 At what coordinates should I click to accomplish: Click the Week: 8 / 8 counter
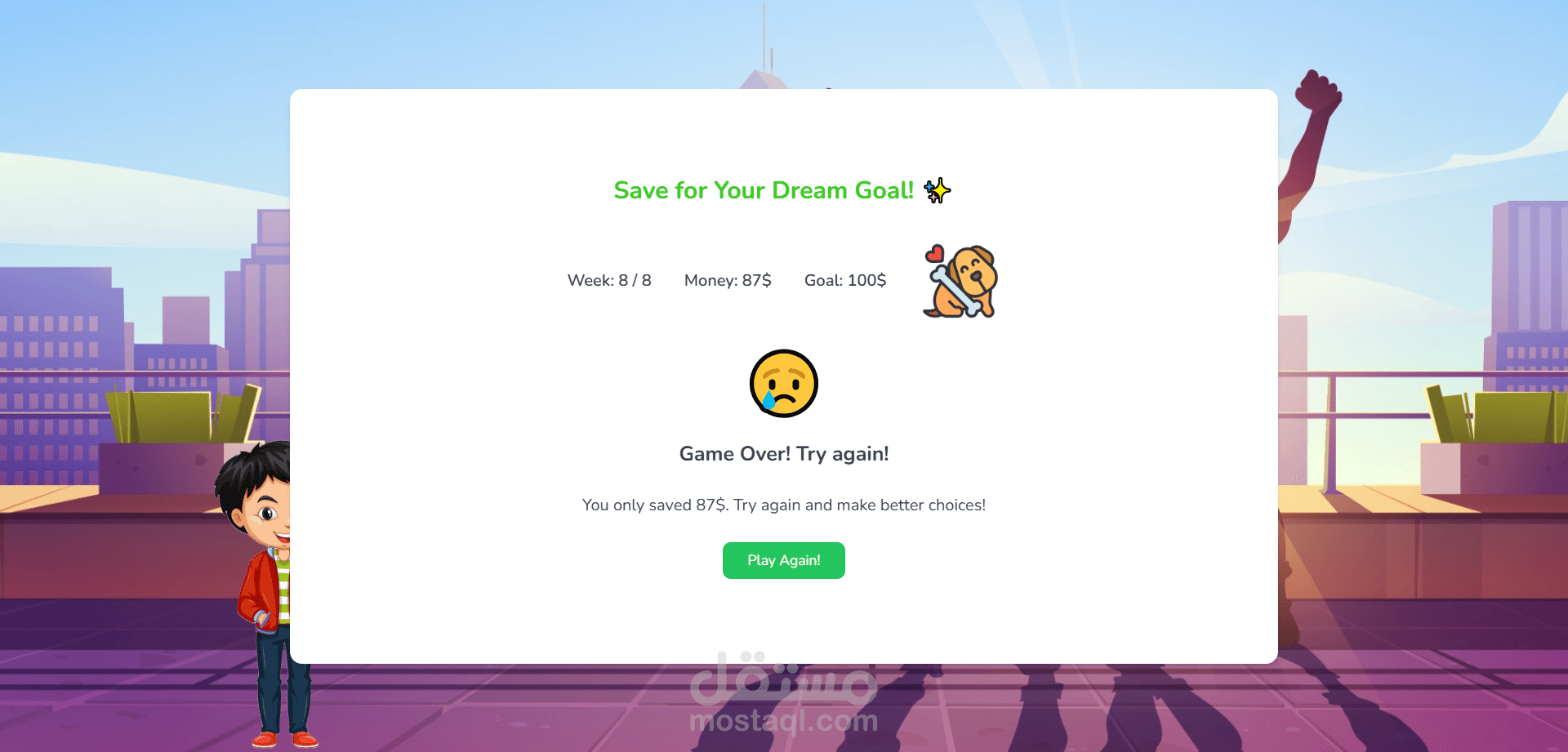(x=609, y=280)
